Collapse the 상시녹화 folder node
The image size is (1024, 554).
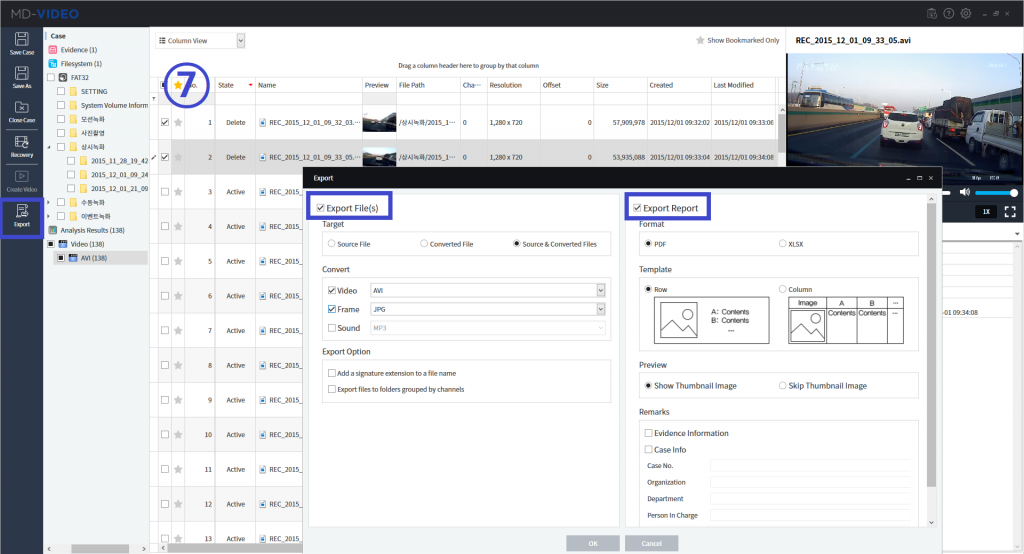(49, 147)
